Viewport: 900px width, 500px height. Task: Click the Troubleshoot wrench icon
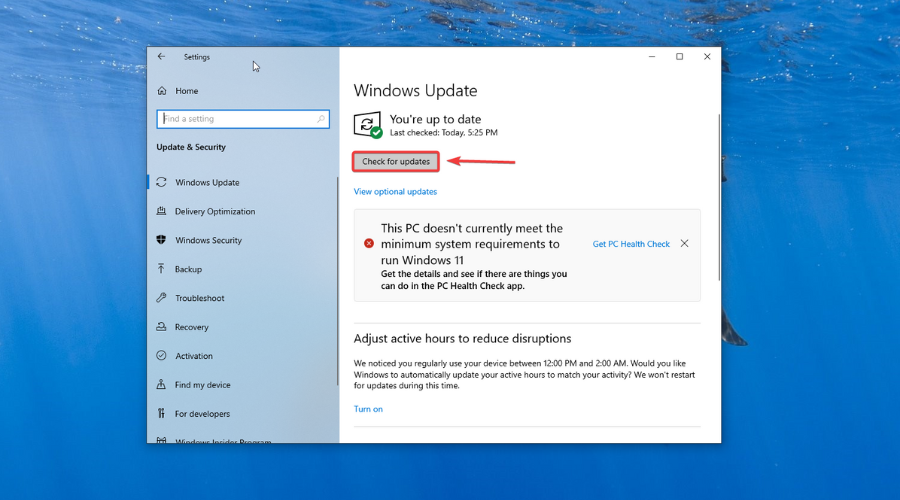click(161, 297)
